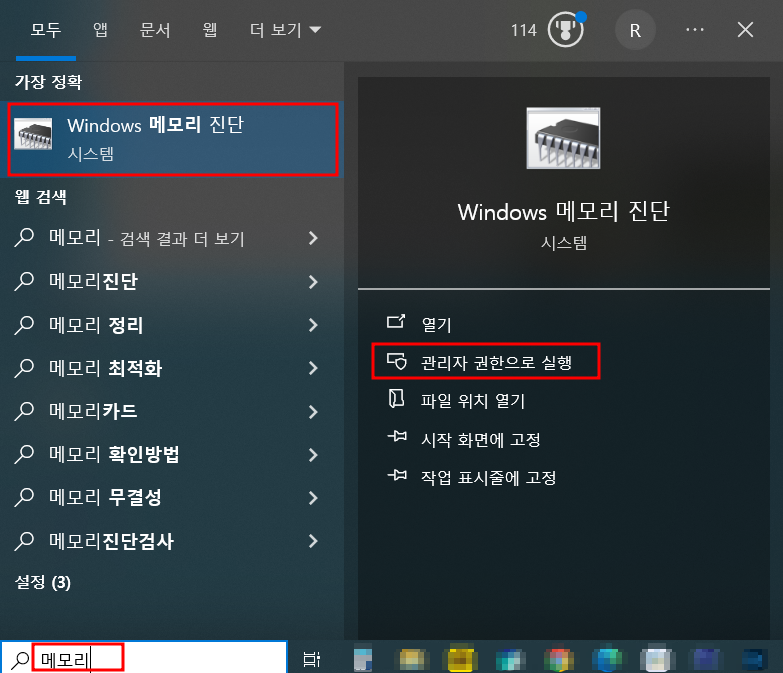Click the pin icon for 작업 표시줄에 고정
Image resolution: width=783 pixels, height=673 pixels.
397,475
